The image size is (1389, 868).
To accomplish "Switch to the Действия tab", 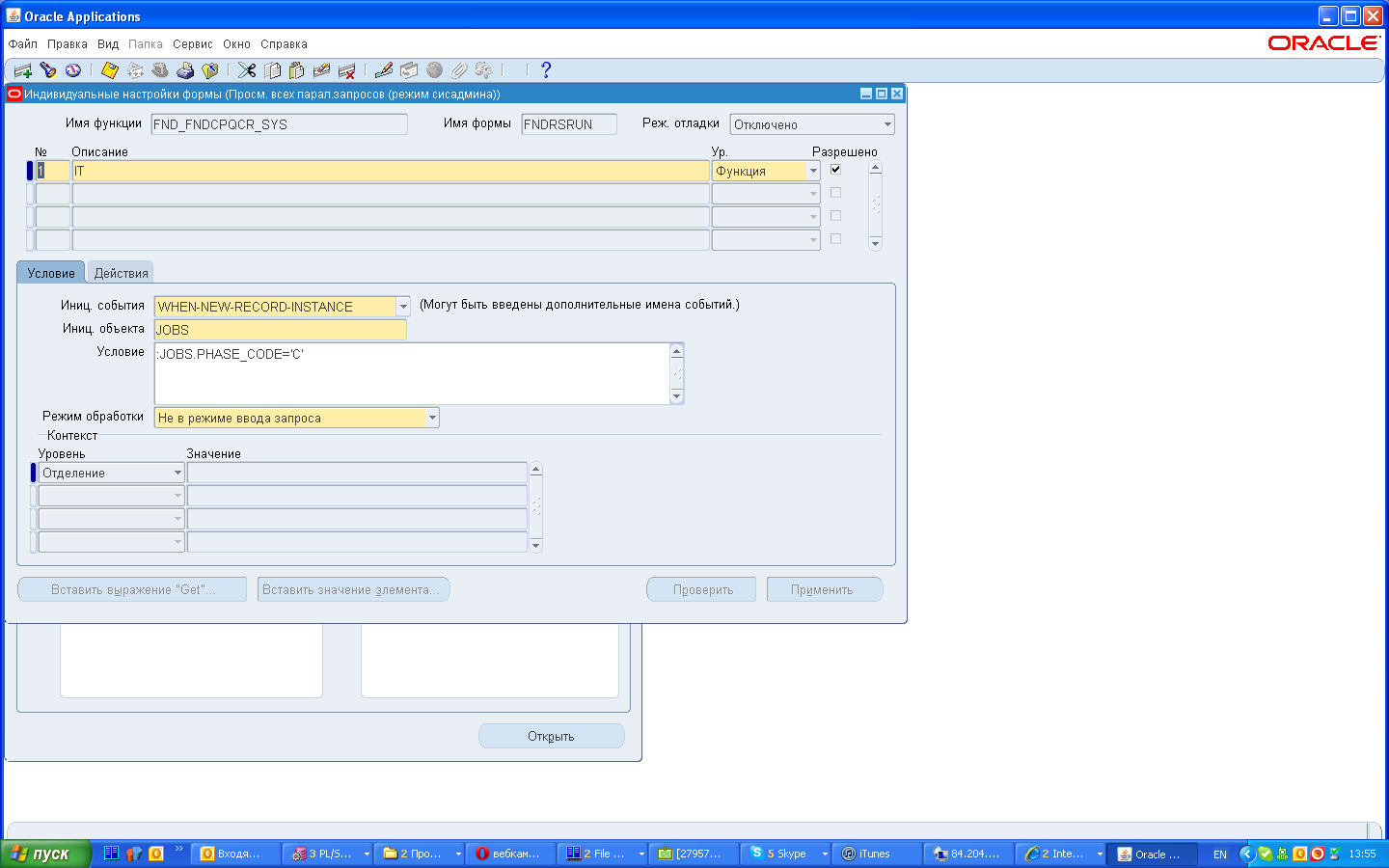I will tap(121, 273).
